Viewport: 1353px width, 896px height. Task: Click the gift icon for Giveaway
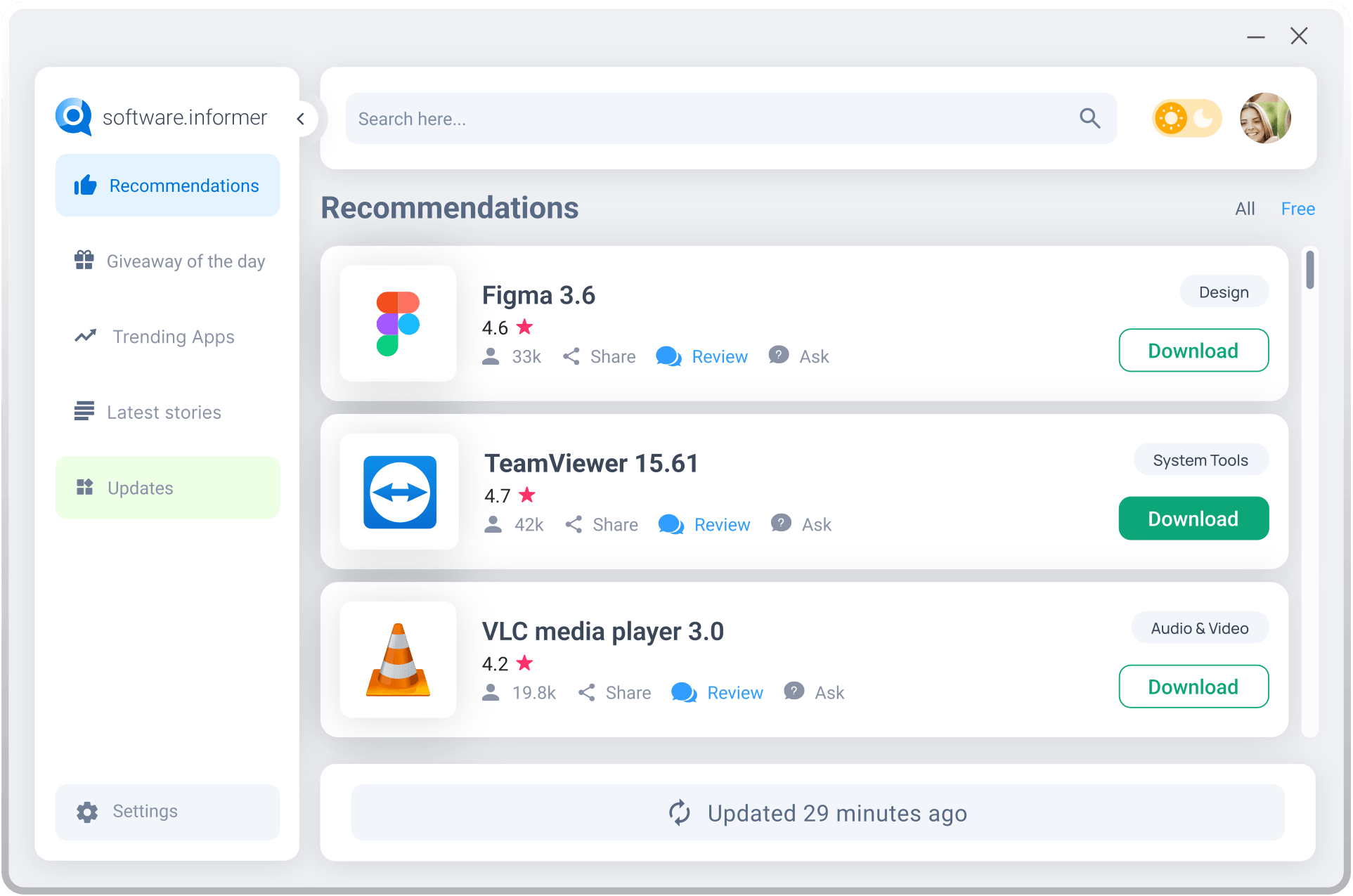click(84, 260)
